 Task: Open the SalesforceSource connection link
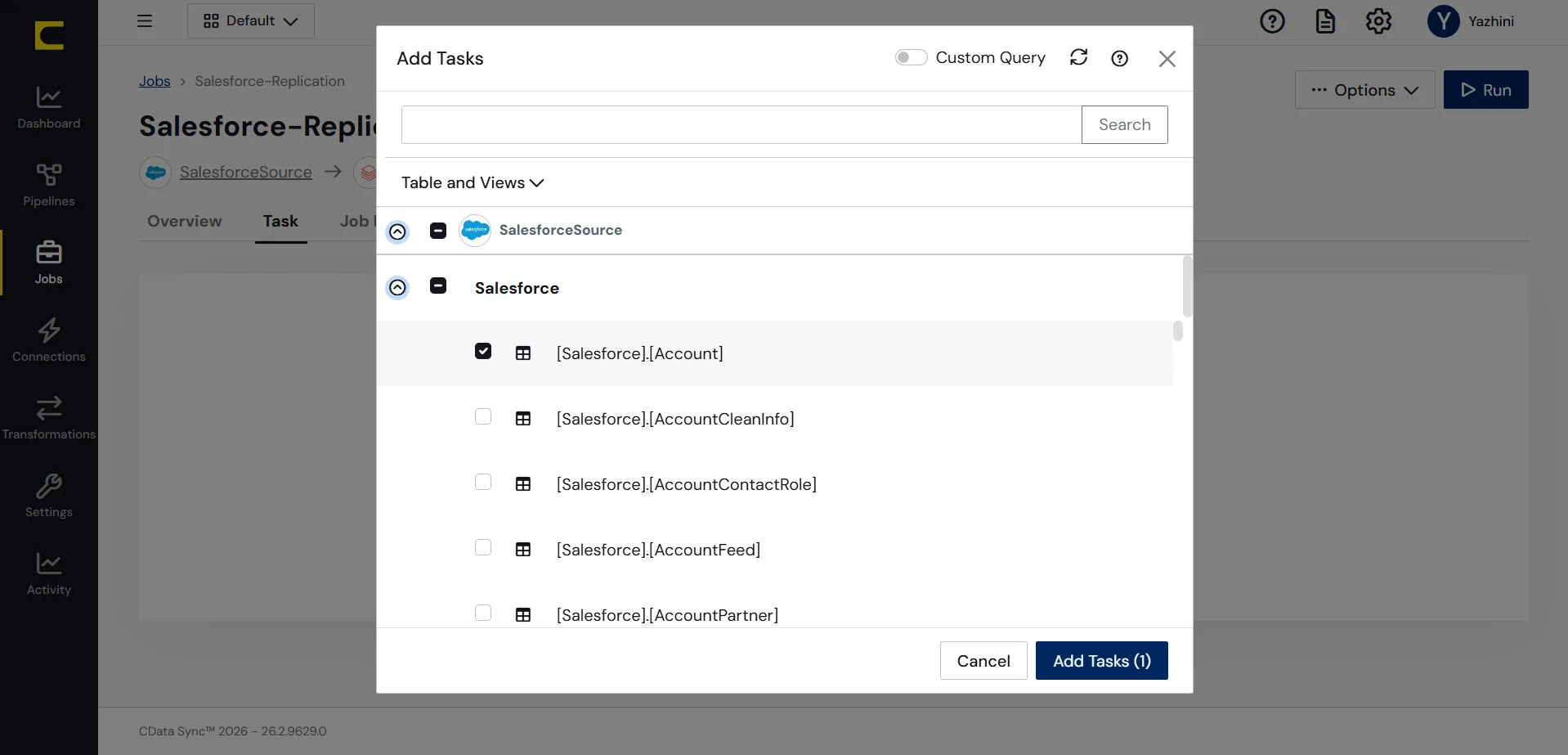pyautogui.click(x=246, y=172)
